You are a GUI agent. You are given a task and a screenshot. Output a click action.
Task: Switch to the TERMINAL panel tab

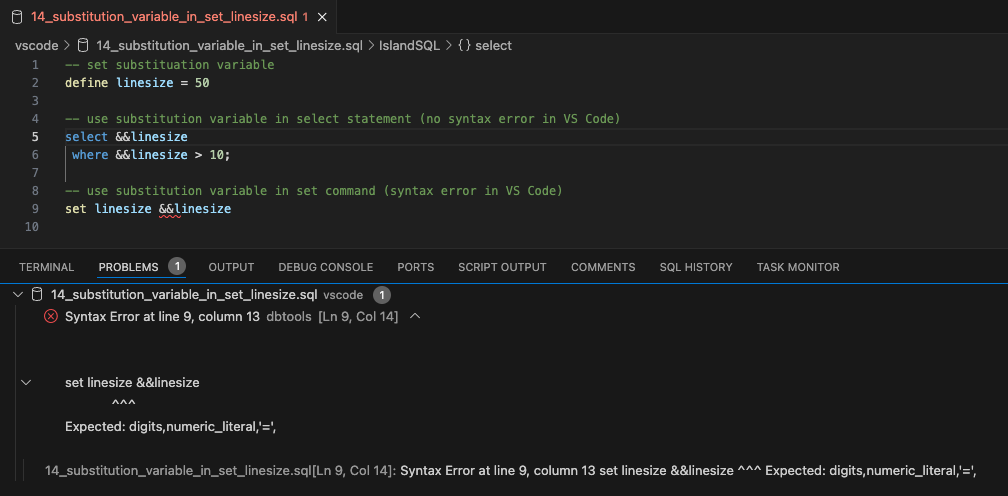(46, 267)
